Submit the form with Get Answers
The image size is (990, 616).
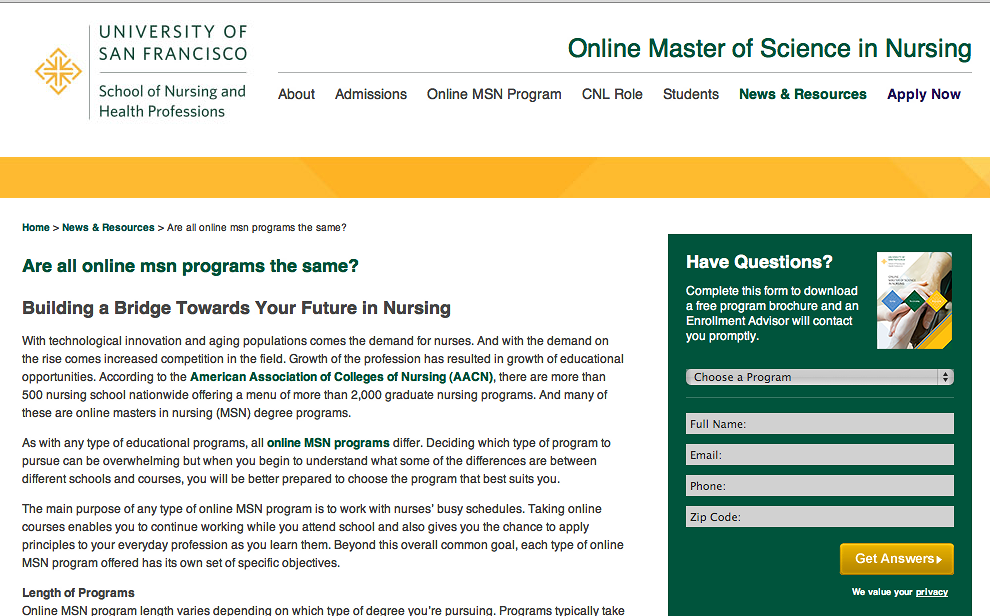(897, 559)
